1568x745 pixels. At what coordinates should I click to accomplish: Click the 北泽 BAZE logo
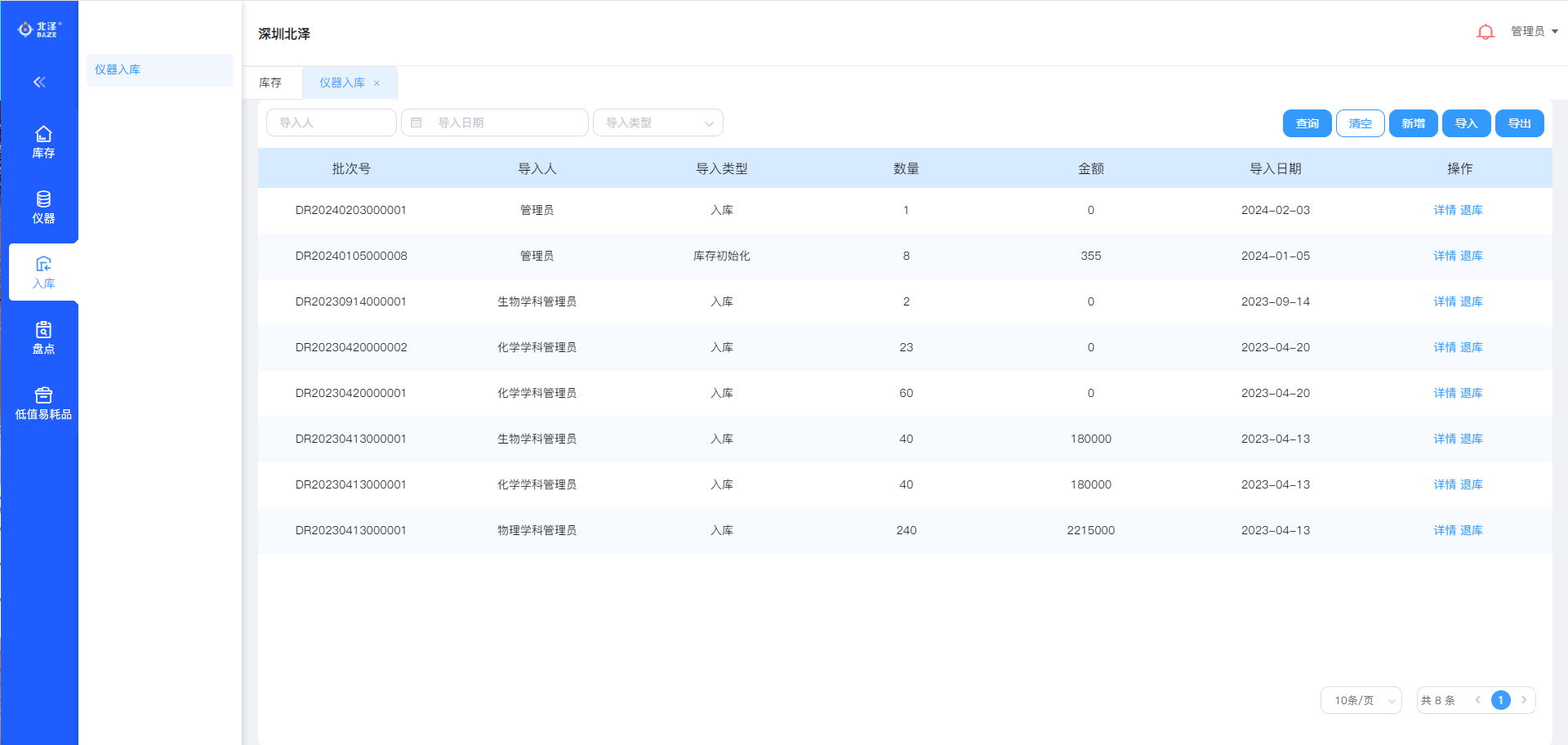pyautogui.click(x=39, y=29)
